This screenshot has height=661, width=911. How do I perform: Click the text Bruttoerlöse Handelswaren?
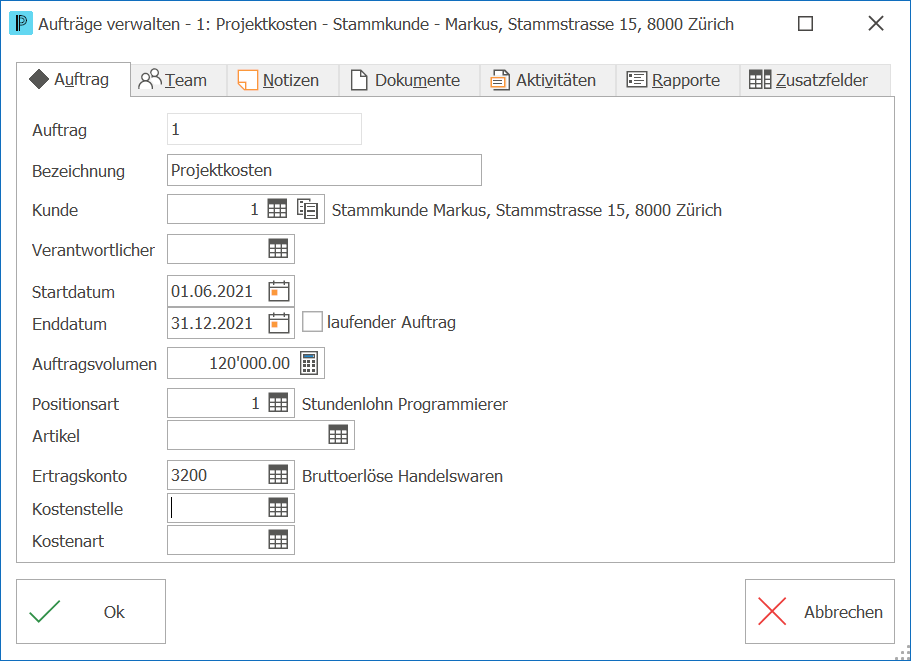(402, 476)
